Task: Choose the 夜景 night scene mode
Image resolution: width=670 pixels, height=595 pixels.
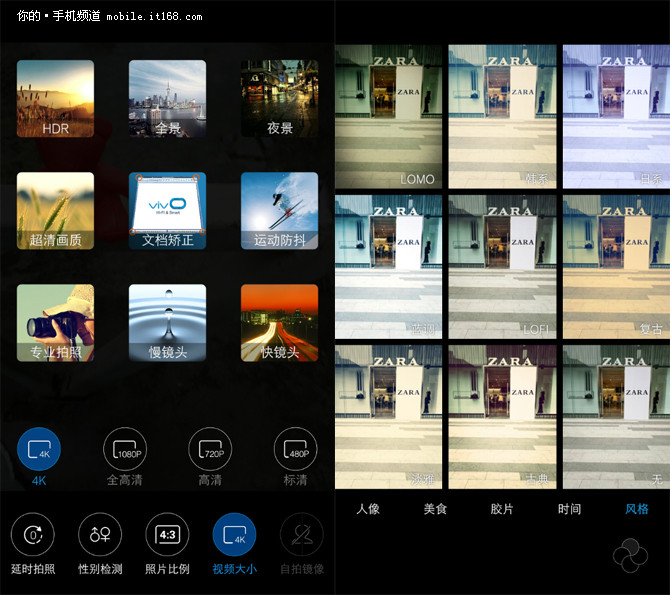Action: point(279,99)
